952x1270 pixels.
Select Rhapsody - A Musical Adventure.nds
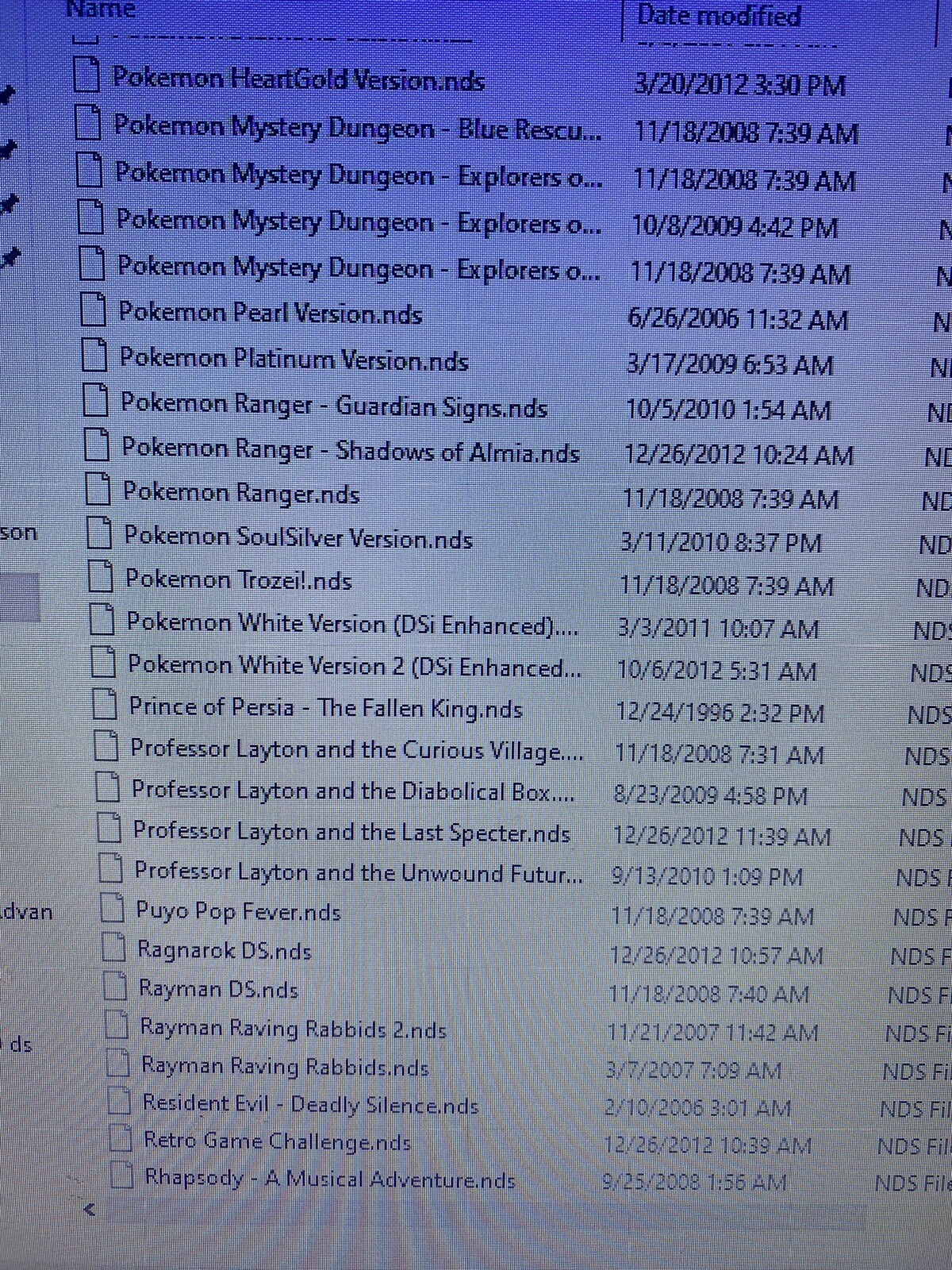click(x=330, y=1179)
